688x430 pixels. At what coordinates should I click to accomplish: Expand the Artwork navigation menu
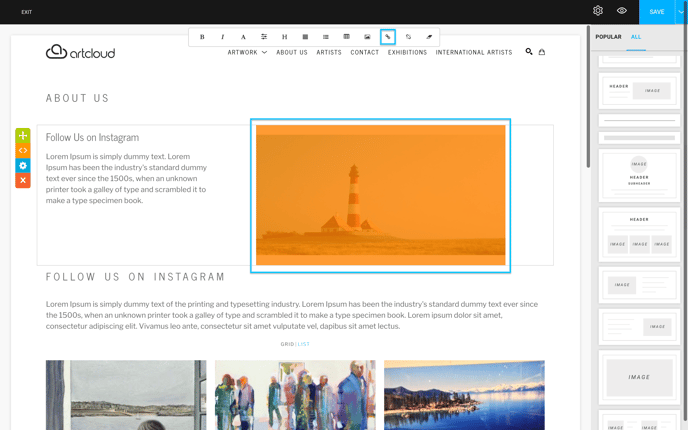(247, 52)
